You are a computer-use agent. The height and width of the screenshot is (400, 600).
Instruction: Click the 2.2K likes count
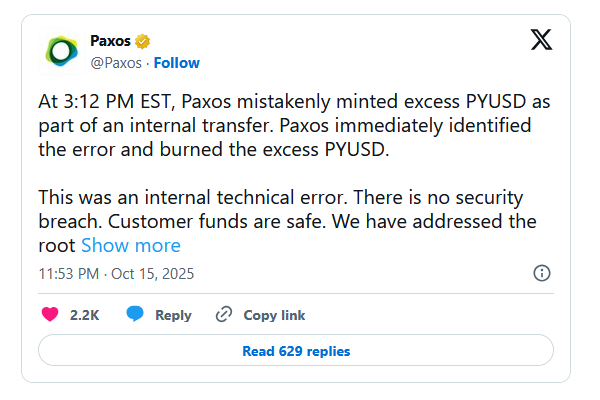84,315
